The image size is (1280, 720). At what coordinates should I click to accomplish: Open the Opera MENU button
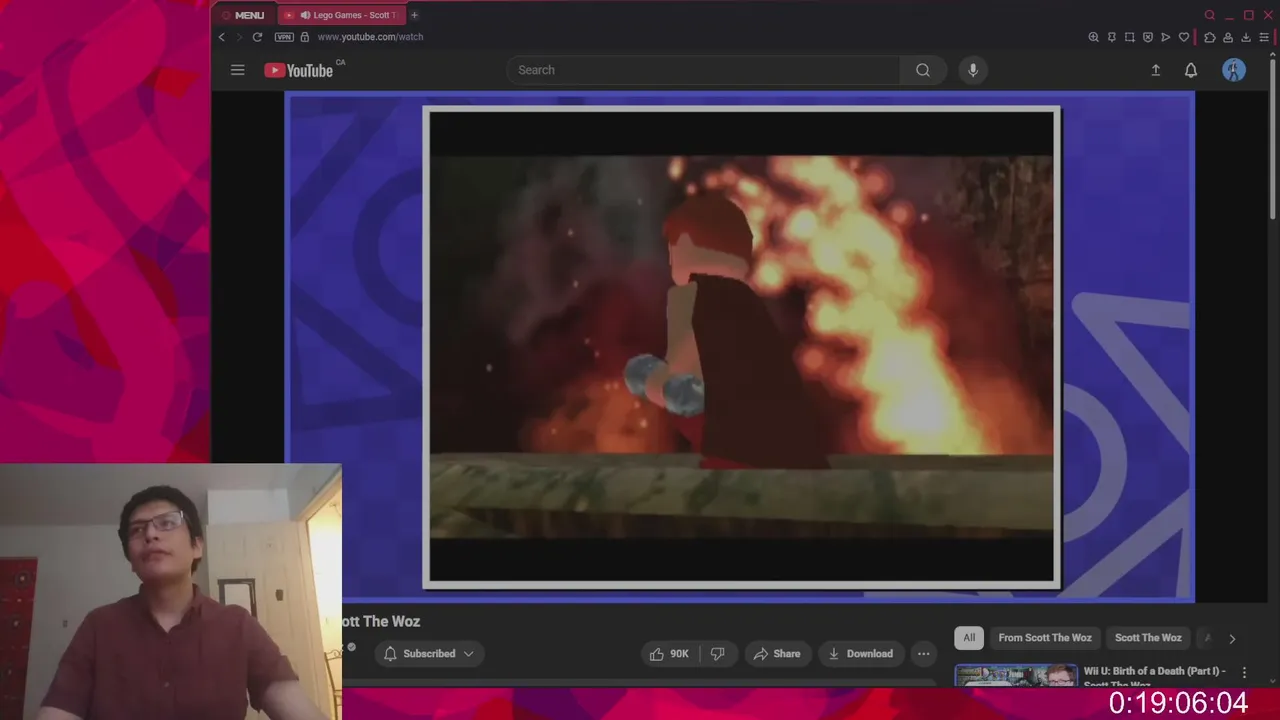click(243, 15)
